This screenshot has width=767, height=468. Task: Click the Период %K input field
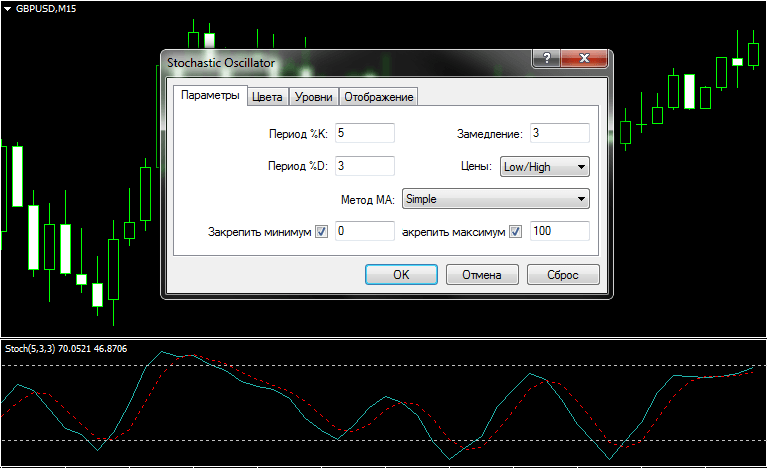tap(364, 133)
